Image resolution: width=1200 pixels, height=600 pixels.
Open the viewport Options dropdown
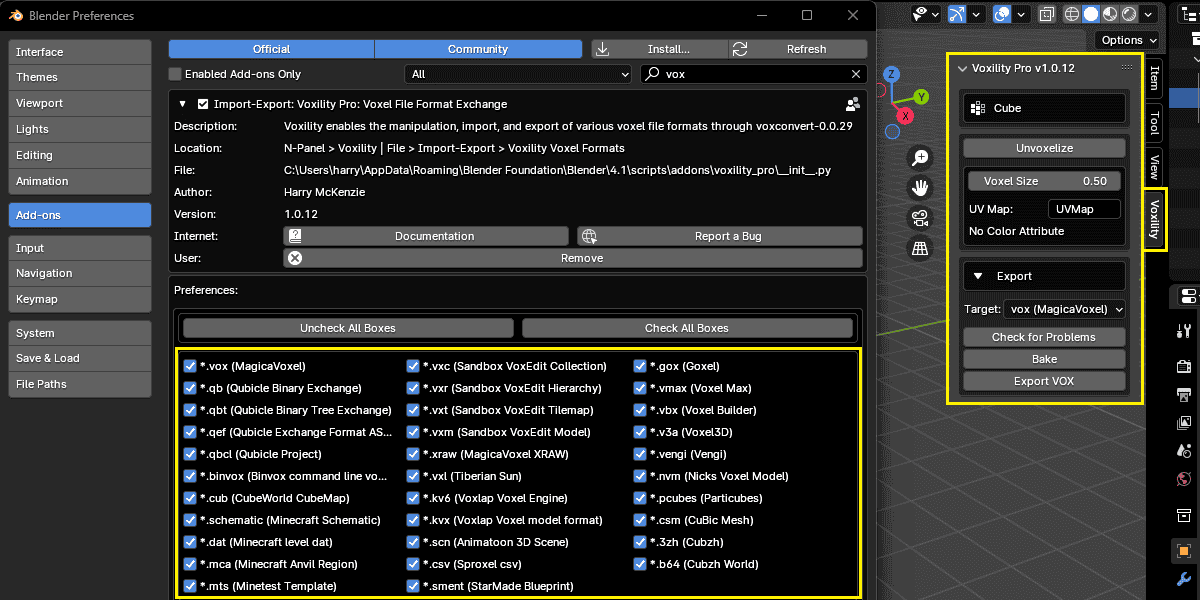(x=1127, y=40)
